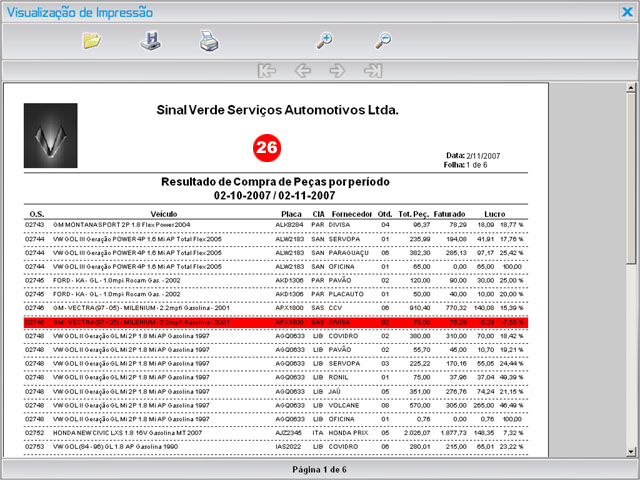Image resolution: width=640 pixels, height=480 pixels.
Task: Click the 'Tot. Peç.' column header
Action: [413, 214]
